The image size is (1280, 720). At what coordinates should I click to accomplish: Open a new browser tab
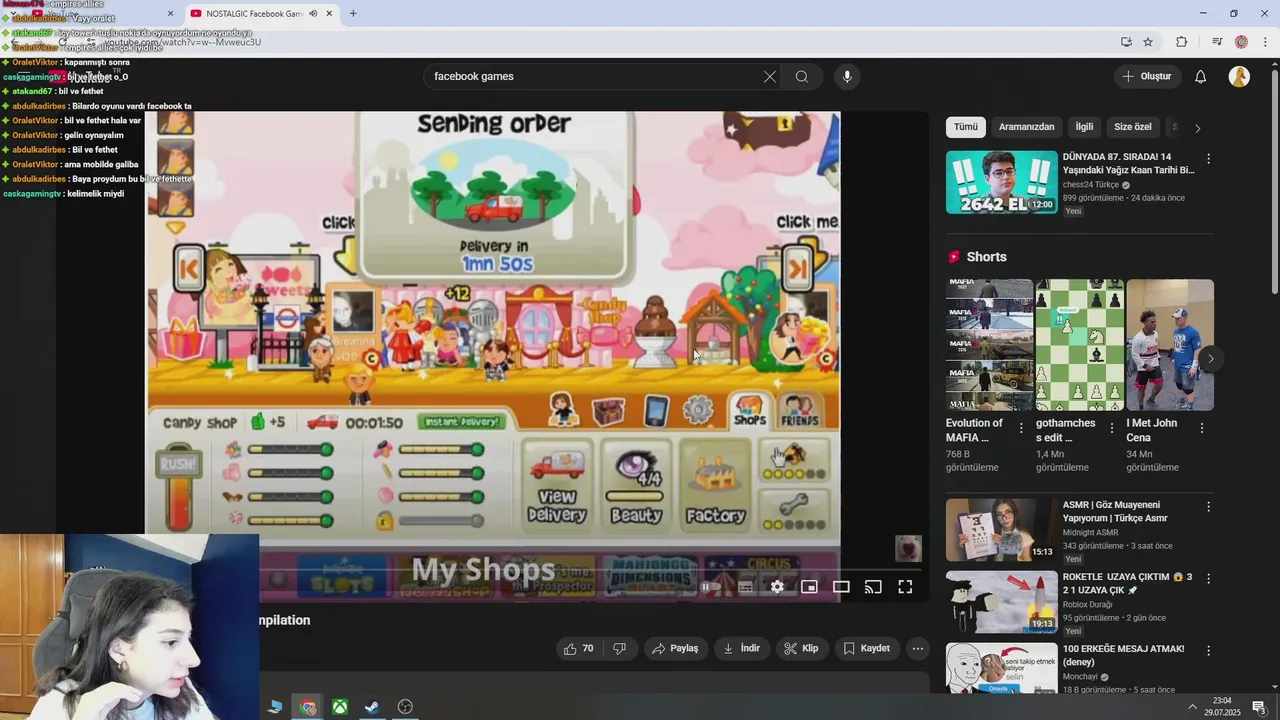[x=353, y=13]
